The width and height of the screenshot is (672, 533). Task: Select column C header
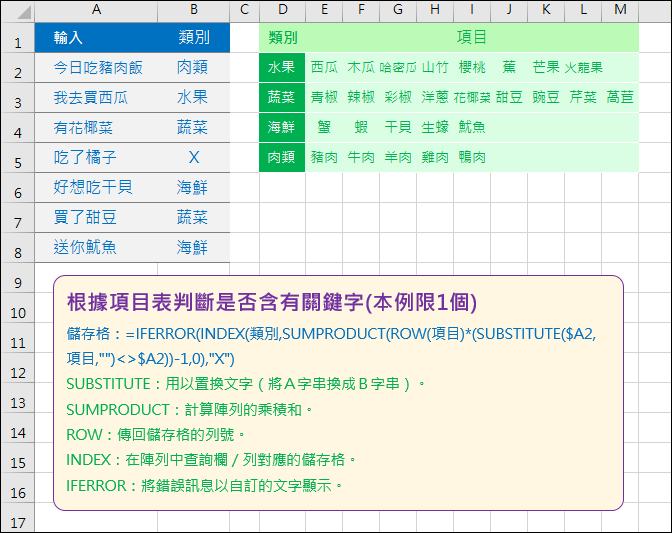tap(244, 10)
